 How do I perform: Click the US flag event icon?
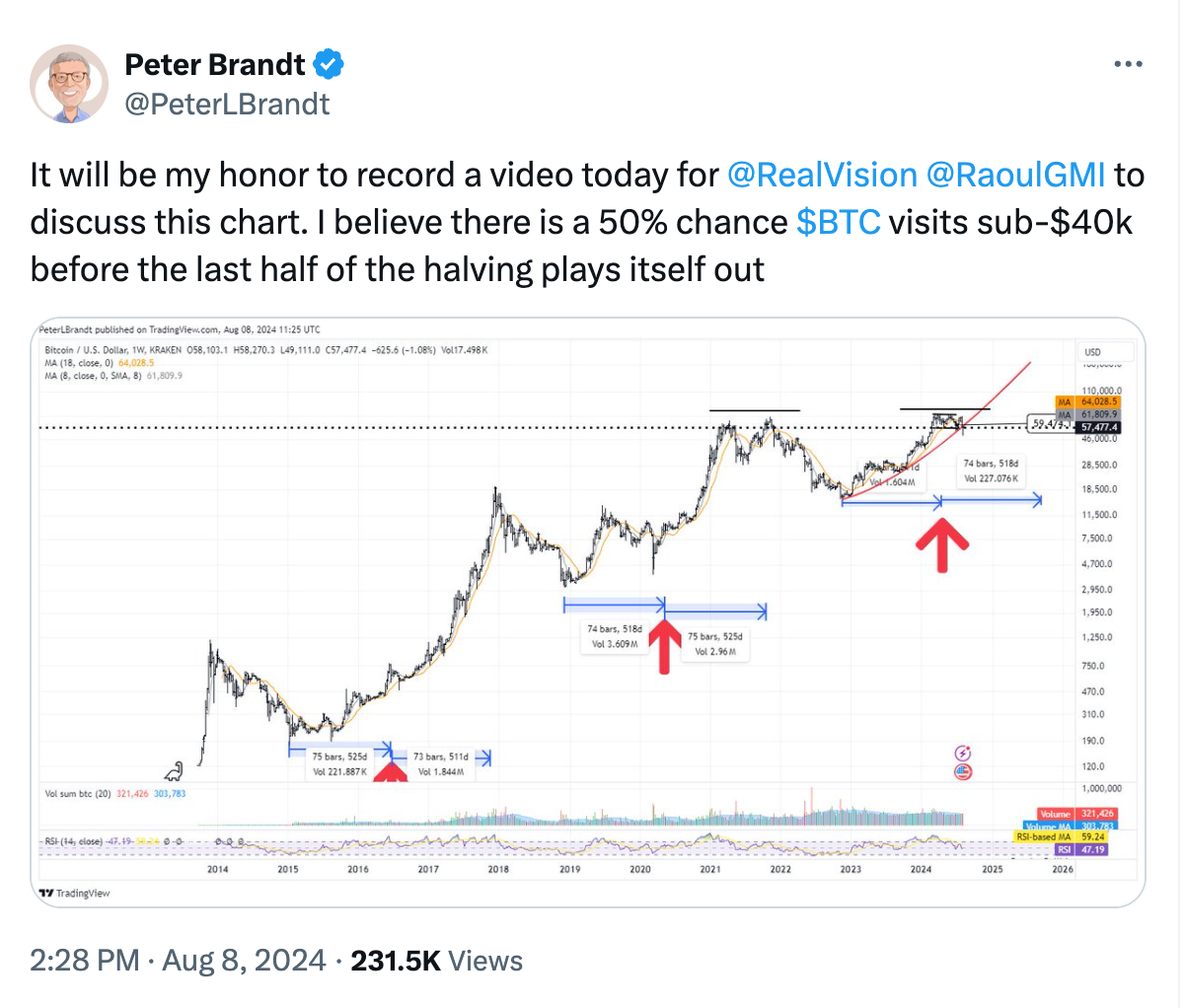tap(964, 771)
